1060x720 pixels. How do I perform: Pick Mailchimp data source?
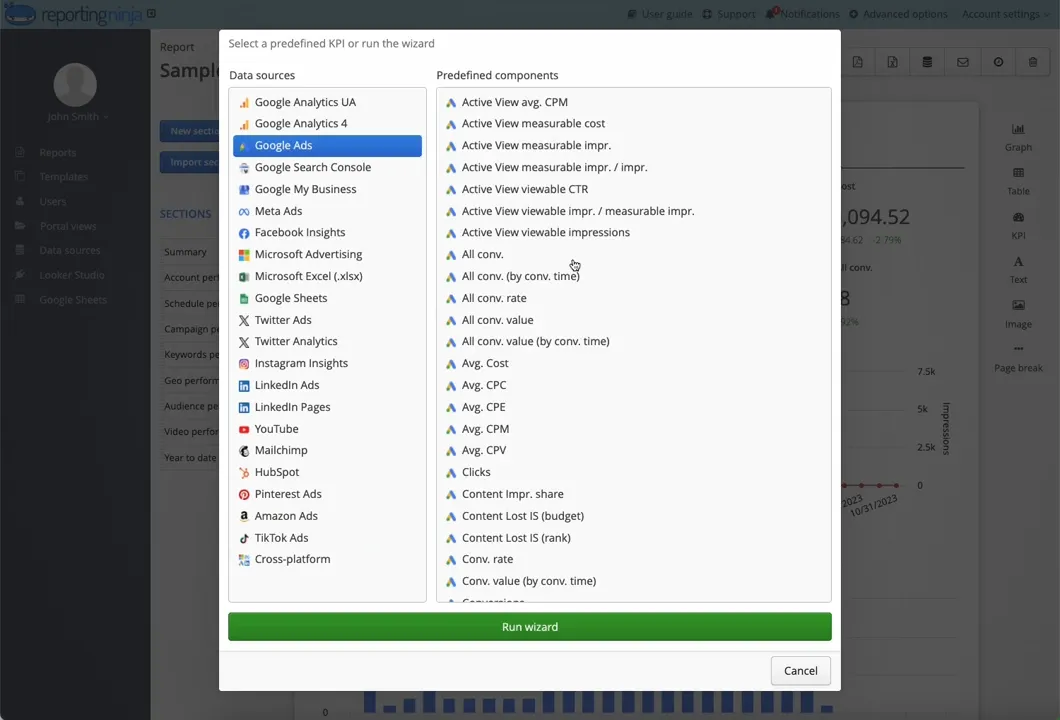[327, 450]
